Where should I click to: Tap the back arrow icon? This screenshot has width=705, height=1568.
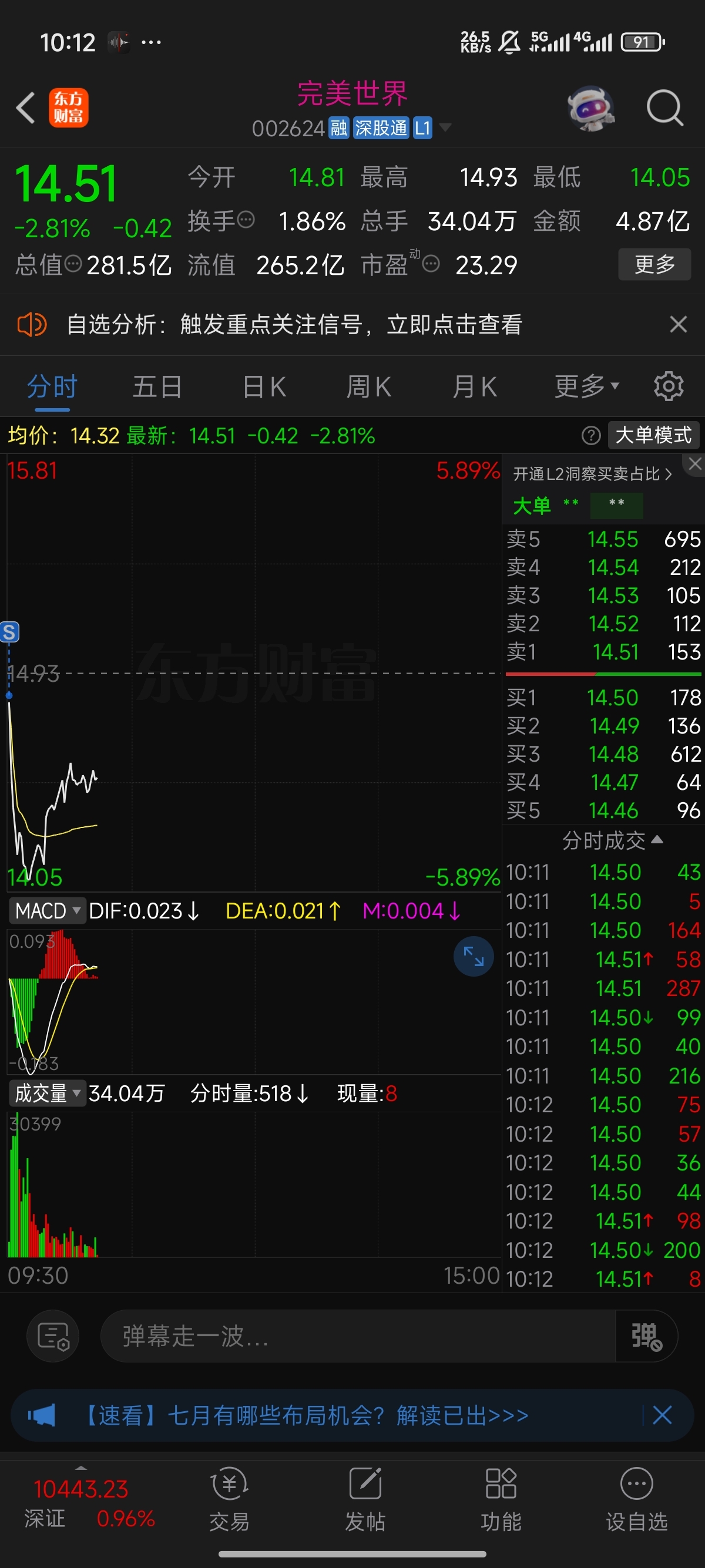[x=26, y=107]
